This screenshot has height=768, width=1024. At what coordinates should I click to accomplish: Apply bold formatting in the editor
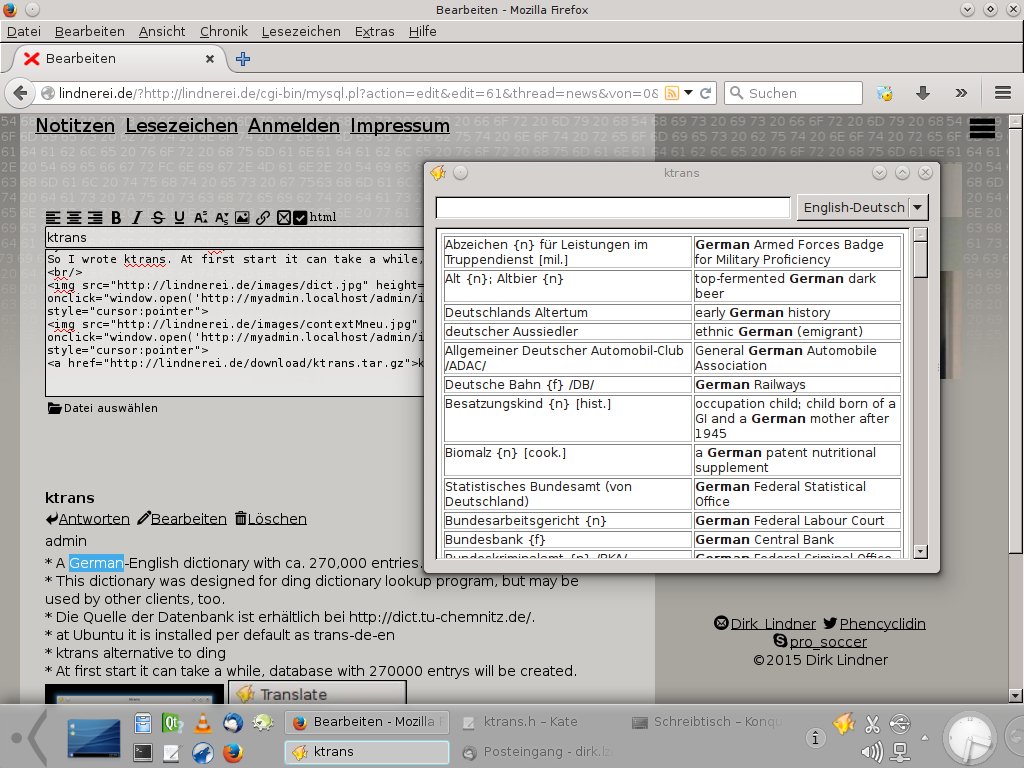[x=116, y=218]
